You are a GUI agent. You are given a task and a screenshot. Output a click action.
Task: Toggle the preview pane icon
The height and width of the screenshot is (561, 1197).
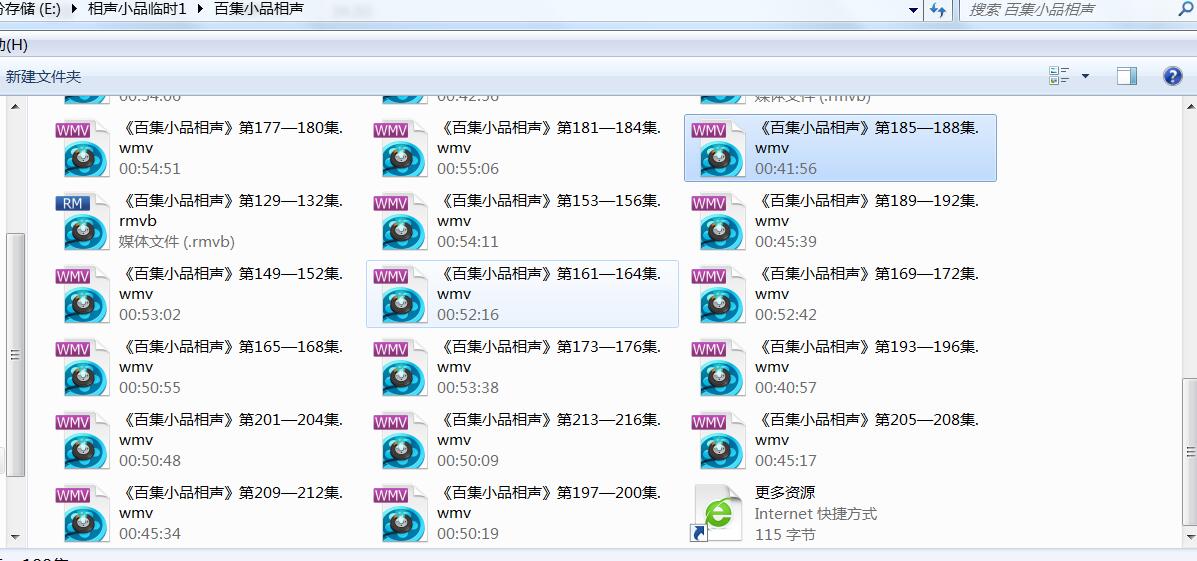(x=1127, y=76)
